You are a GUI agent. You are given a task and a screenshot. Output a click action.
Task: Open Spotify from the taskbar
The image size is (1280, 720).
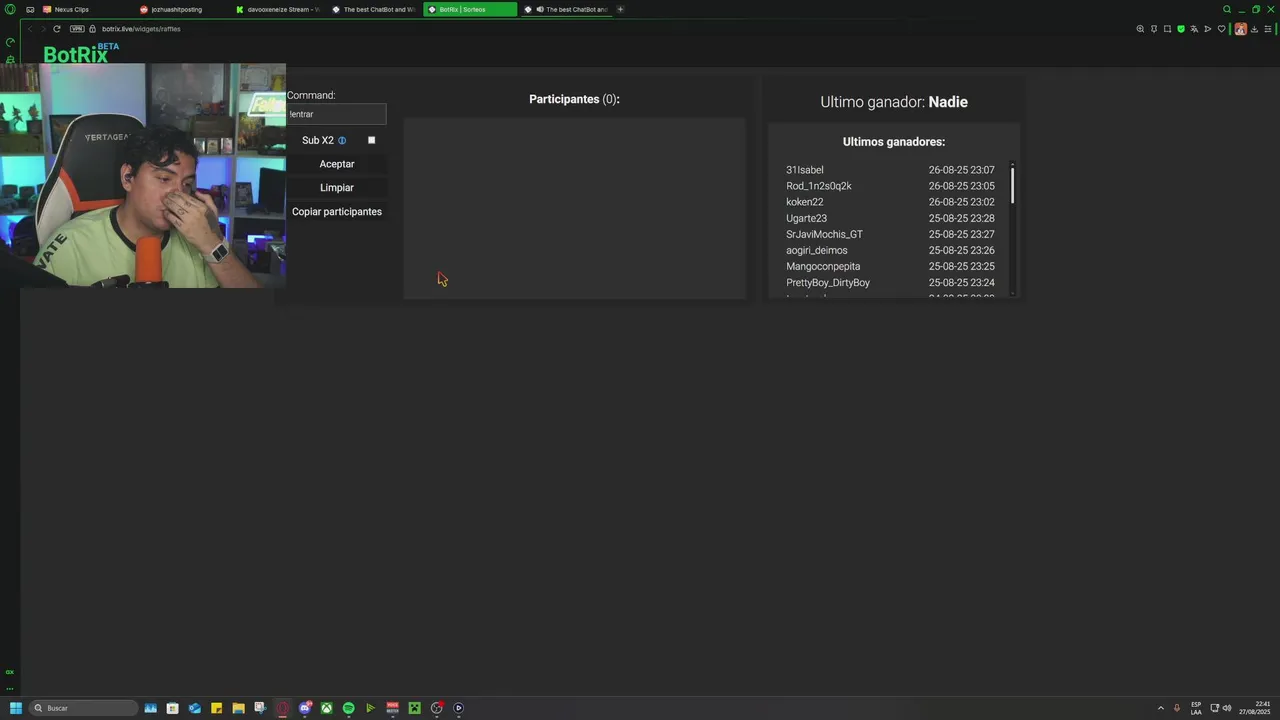pyautogui.click(x=348, y=708)
